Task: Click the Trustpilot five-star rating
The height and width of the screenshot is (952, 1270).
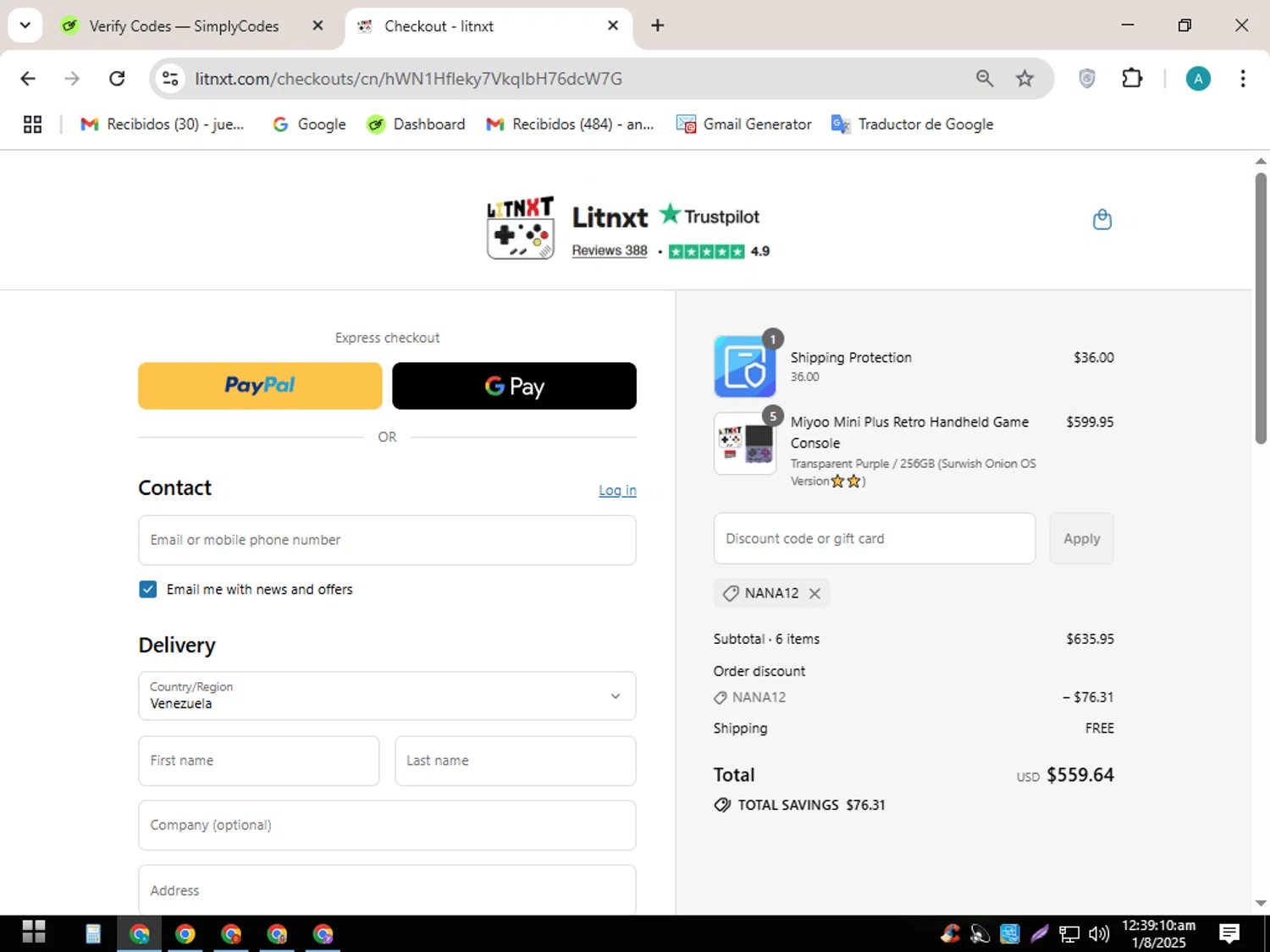Action: [706, 251]
